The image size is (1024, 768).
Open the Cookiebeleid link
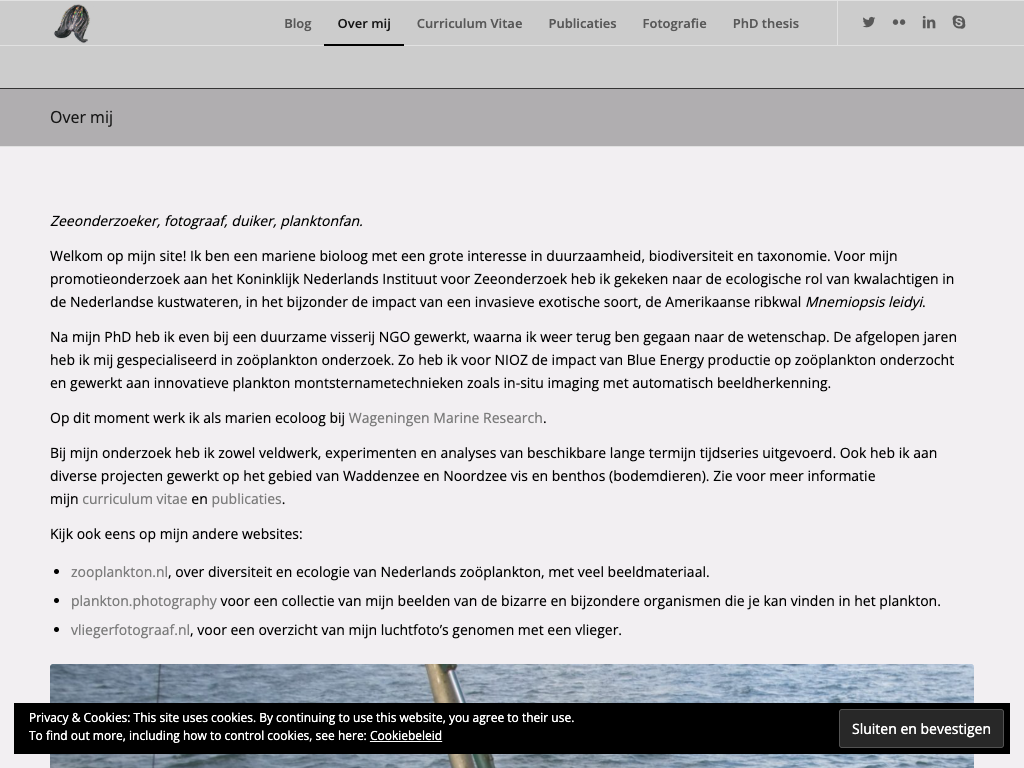tap(405, 736)
